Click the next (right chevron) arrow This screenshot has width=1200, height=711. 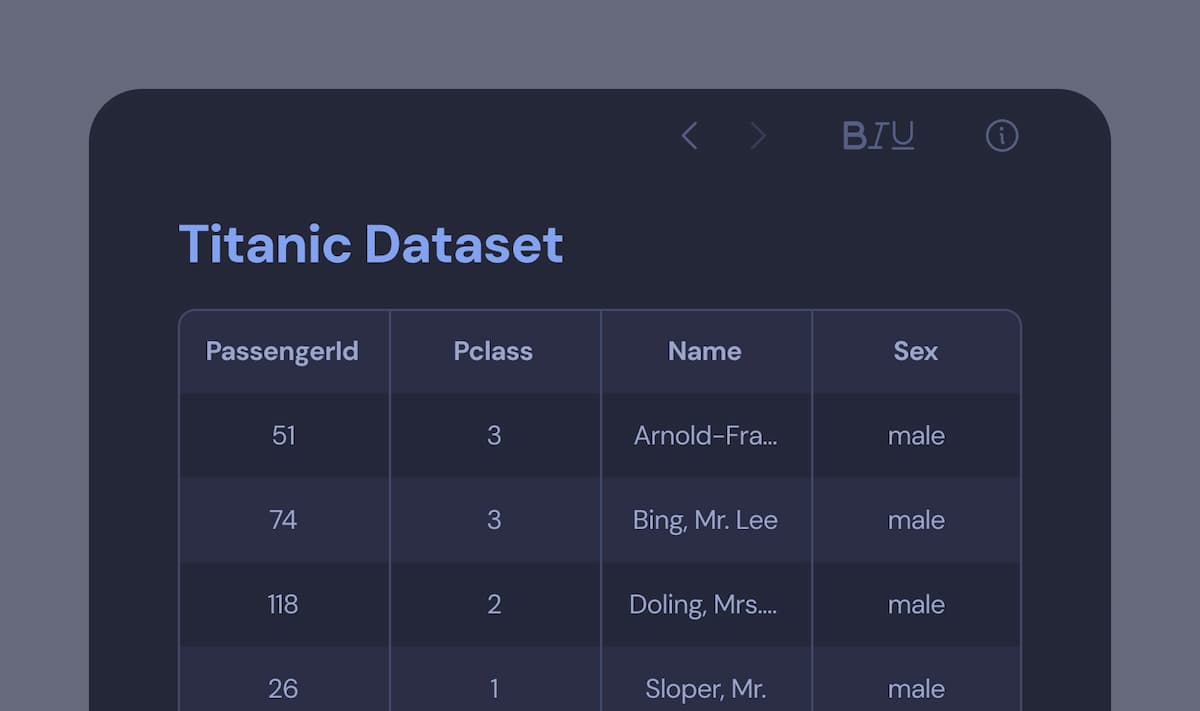(758, 136)
